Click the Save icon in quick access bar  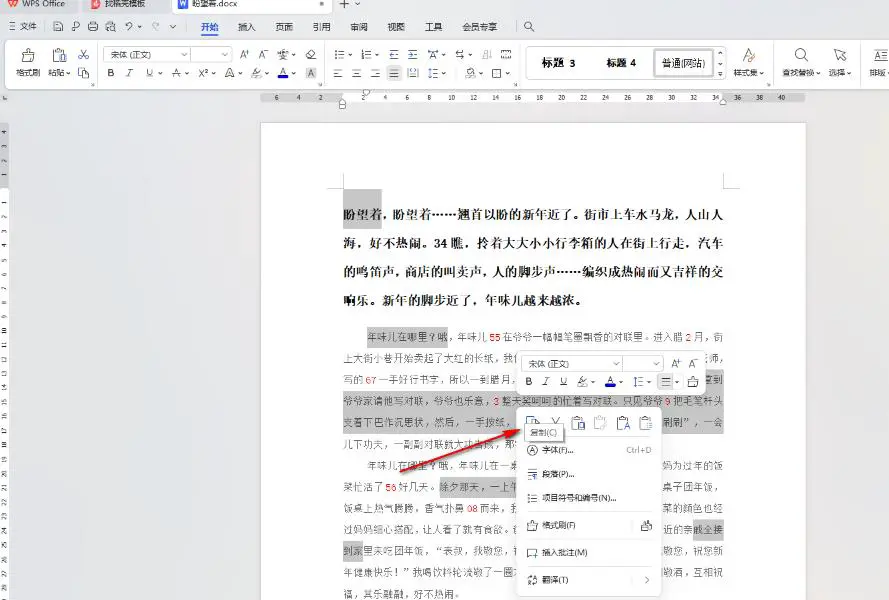(58, 26)
